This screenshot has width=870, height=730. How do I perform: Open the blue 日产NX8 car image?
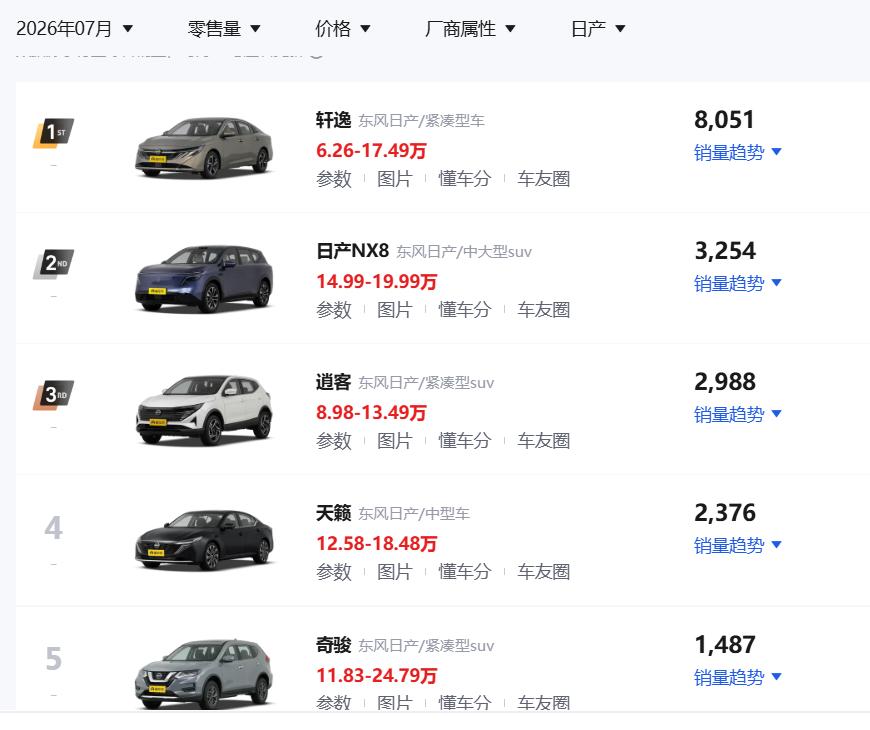pos(204,278)
